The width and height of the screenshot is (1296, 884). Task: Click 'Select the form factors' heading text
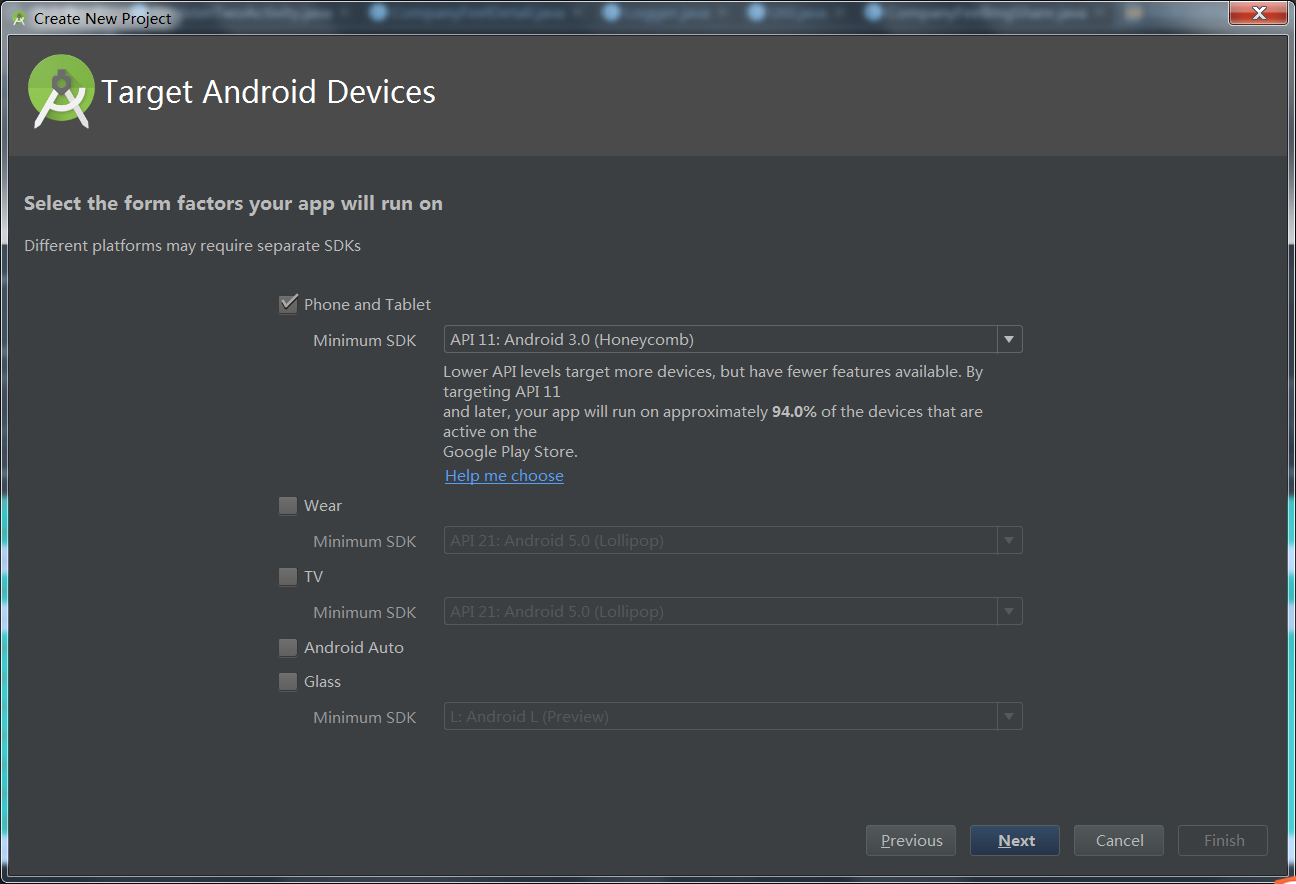(x=233, y=204)
